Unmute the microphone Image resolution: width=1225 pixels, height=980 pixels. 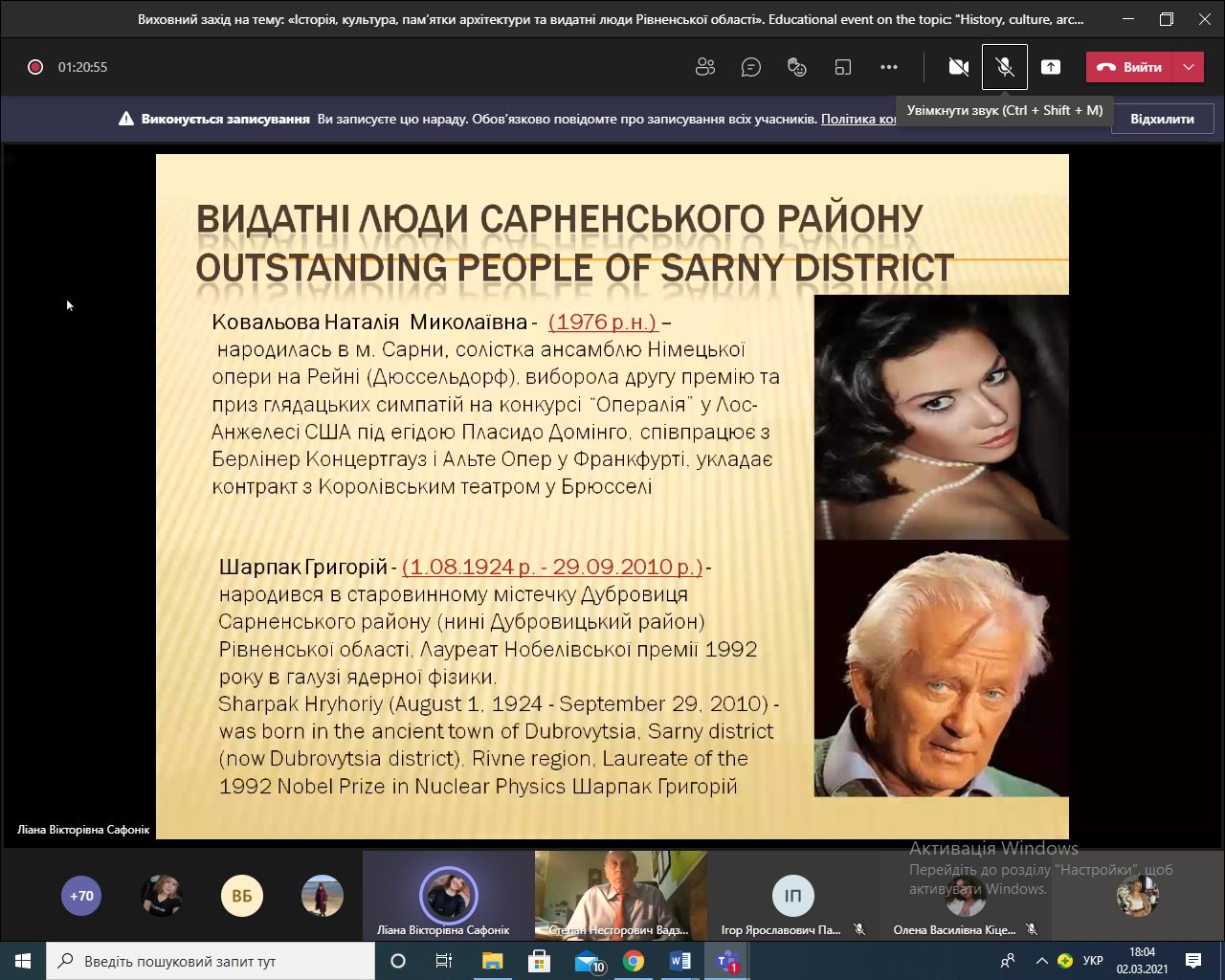[x=1004, y=67]
